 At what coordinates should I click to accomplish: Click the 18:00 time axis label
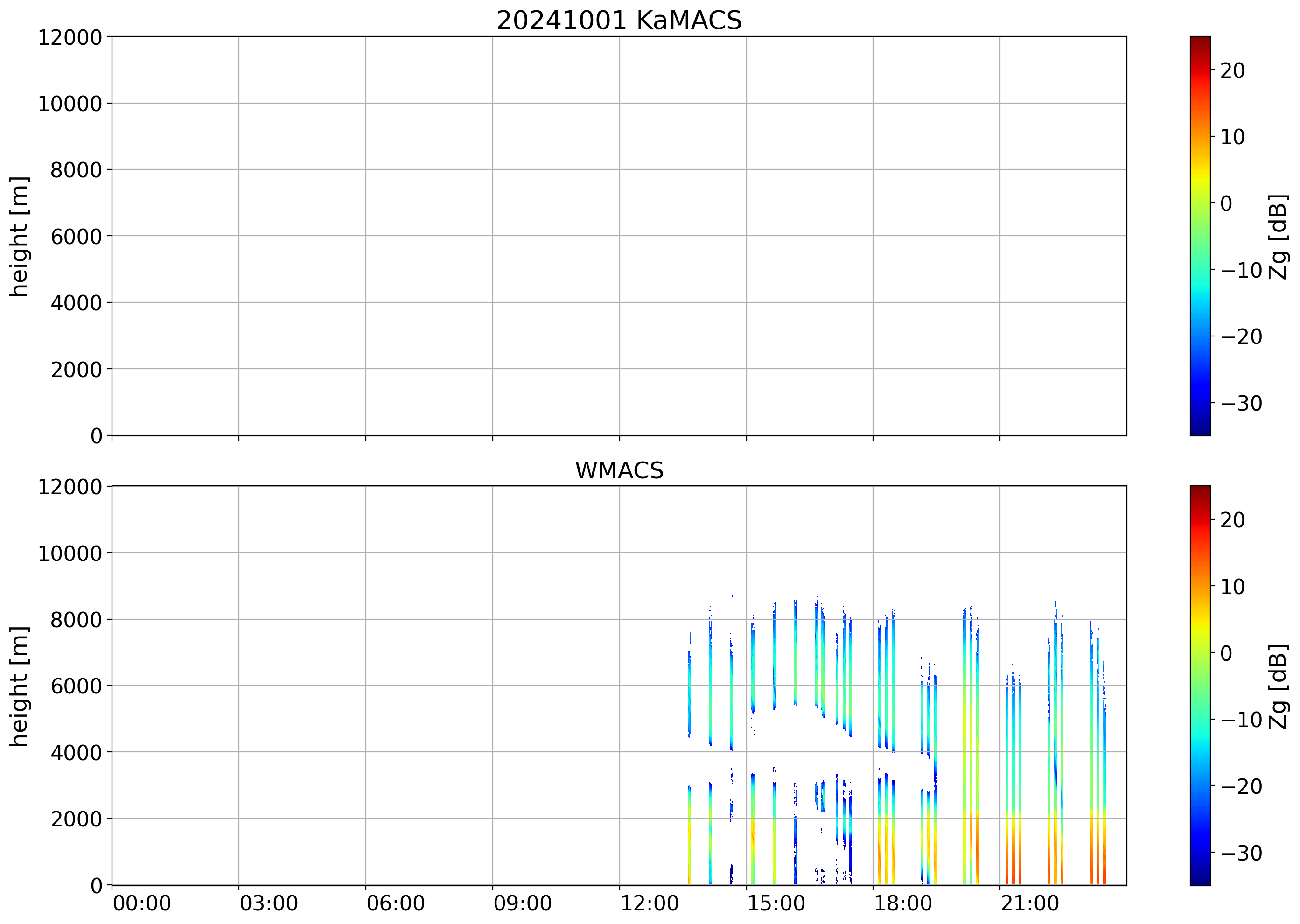click(x=903, y=903)
